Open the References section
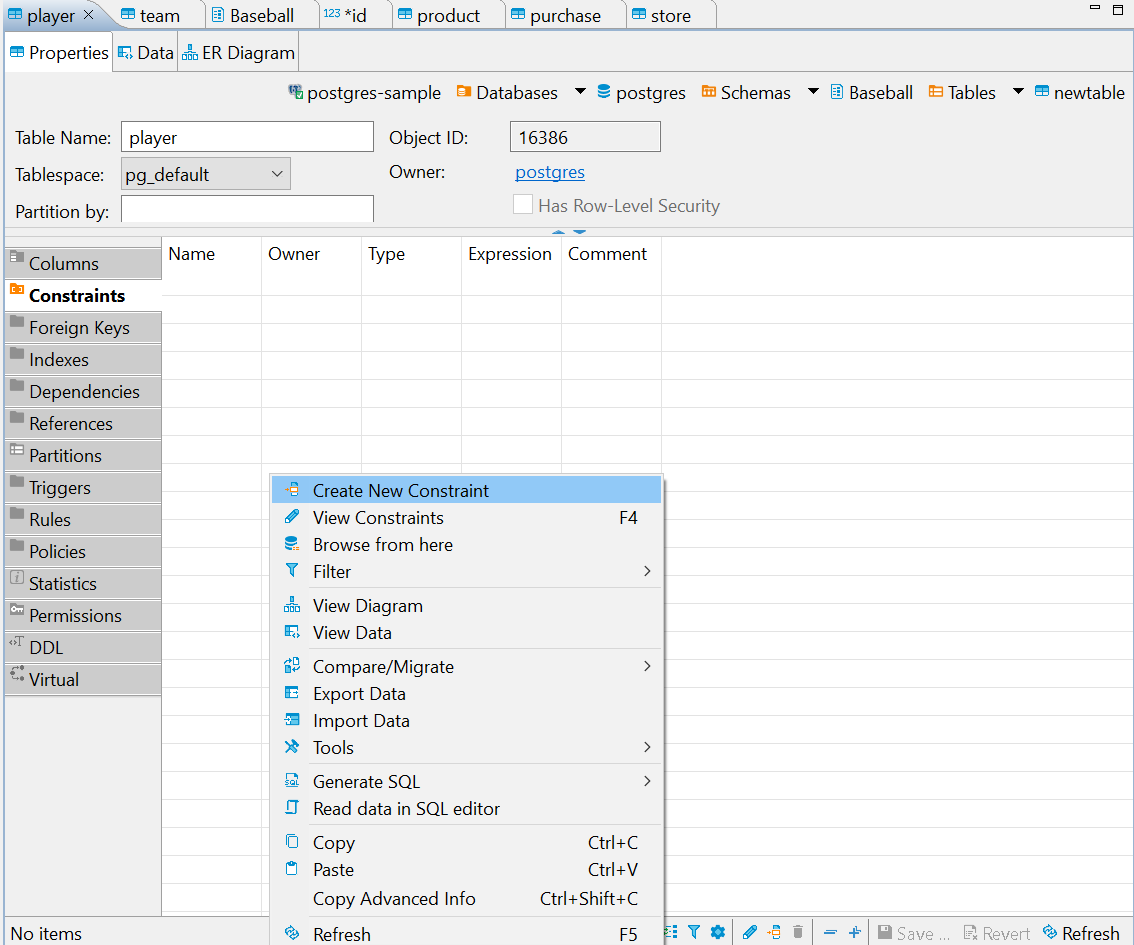 pyautogui.click(x=83, y=424)
